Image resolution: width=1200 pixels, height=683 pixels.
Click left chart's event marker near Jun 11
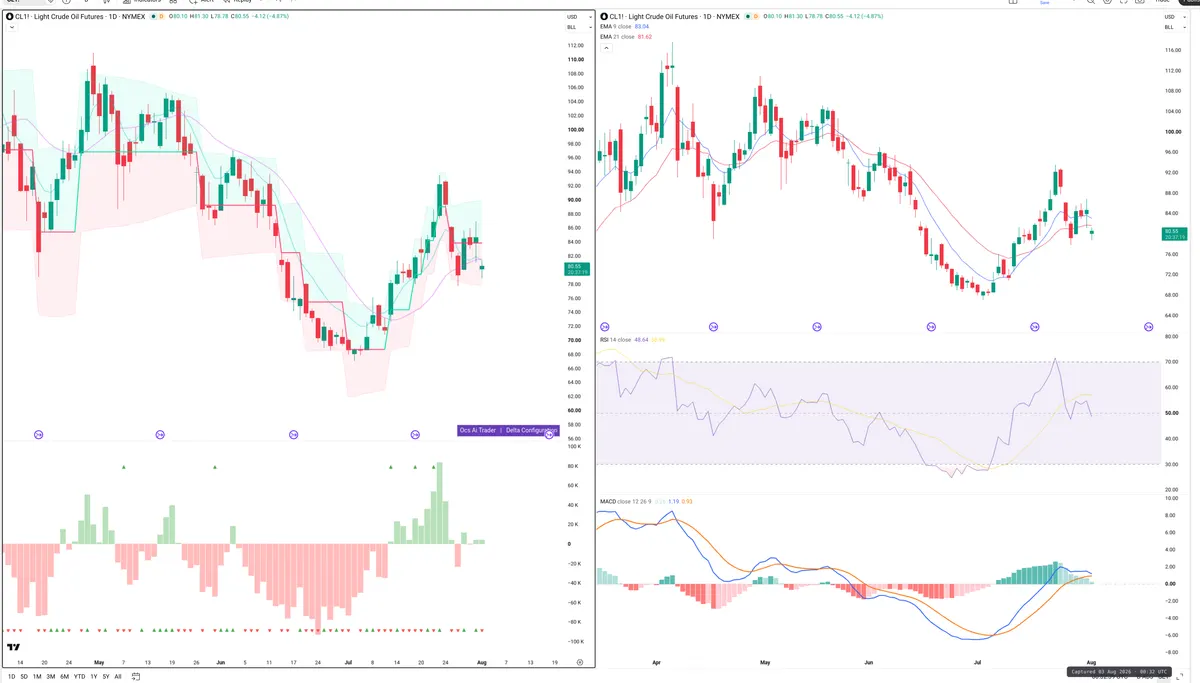293,434
